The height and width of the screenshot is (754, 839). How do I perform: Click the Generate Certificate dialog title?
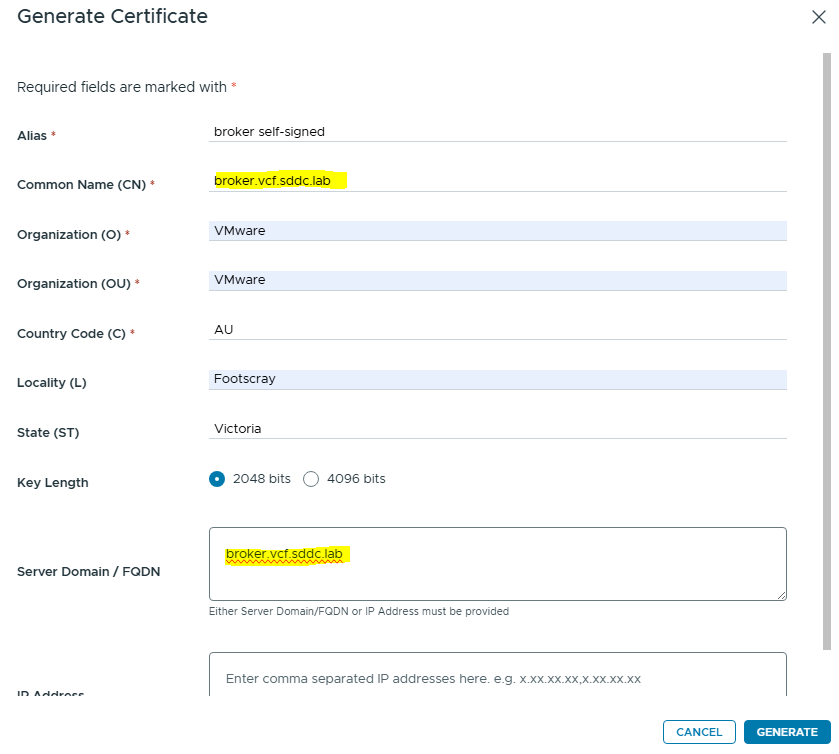tap(113, 17)
